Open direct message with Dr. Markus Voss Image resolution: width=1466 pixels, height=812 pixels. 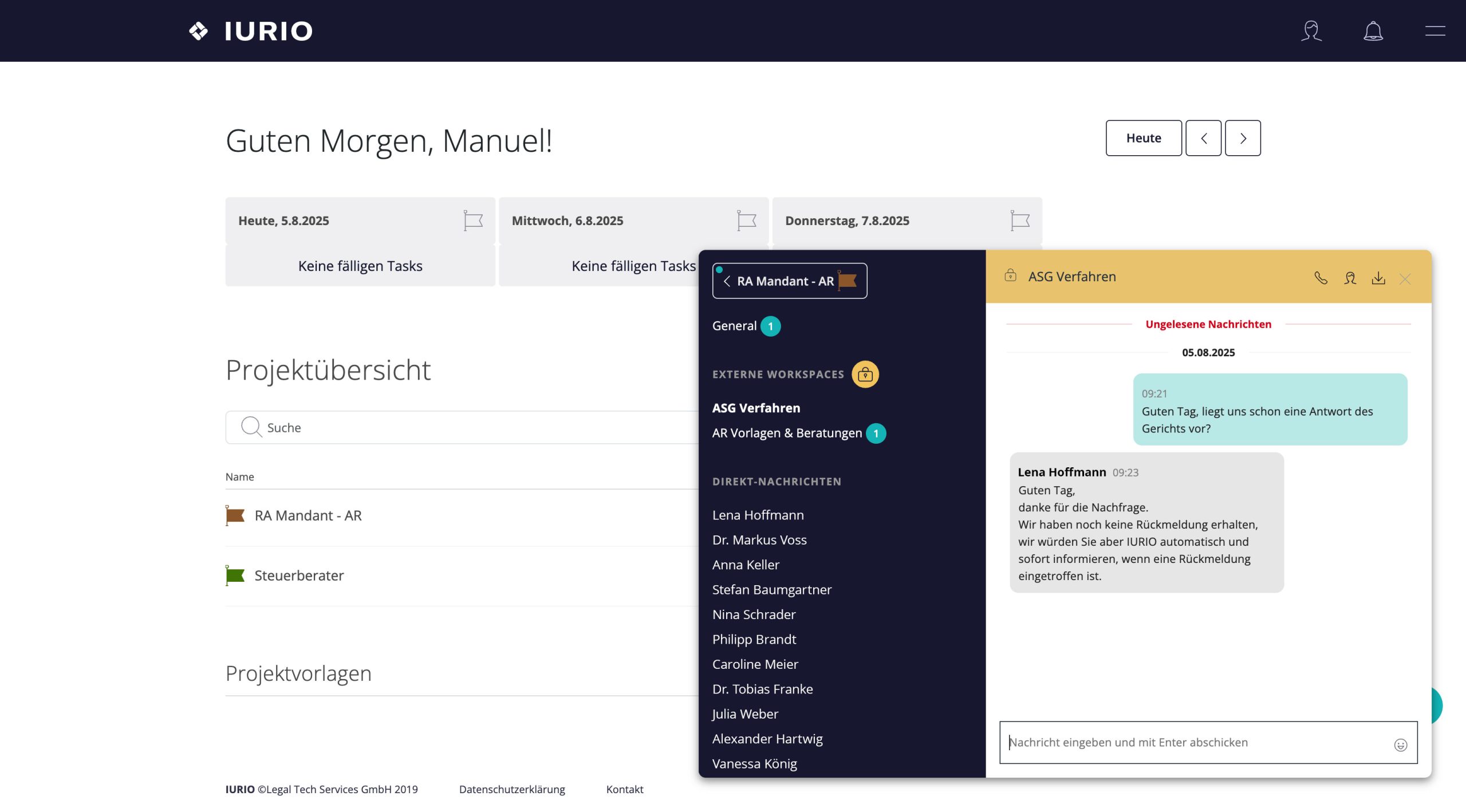tap(759, 540)
